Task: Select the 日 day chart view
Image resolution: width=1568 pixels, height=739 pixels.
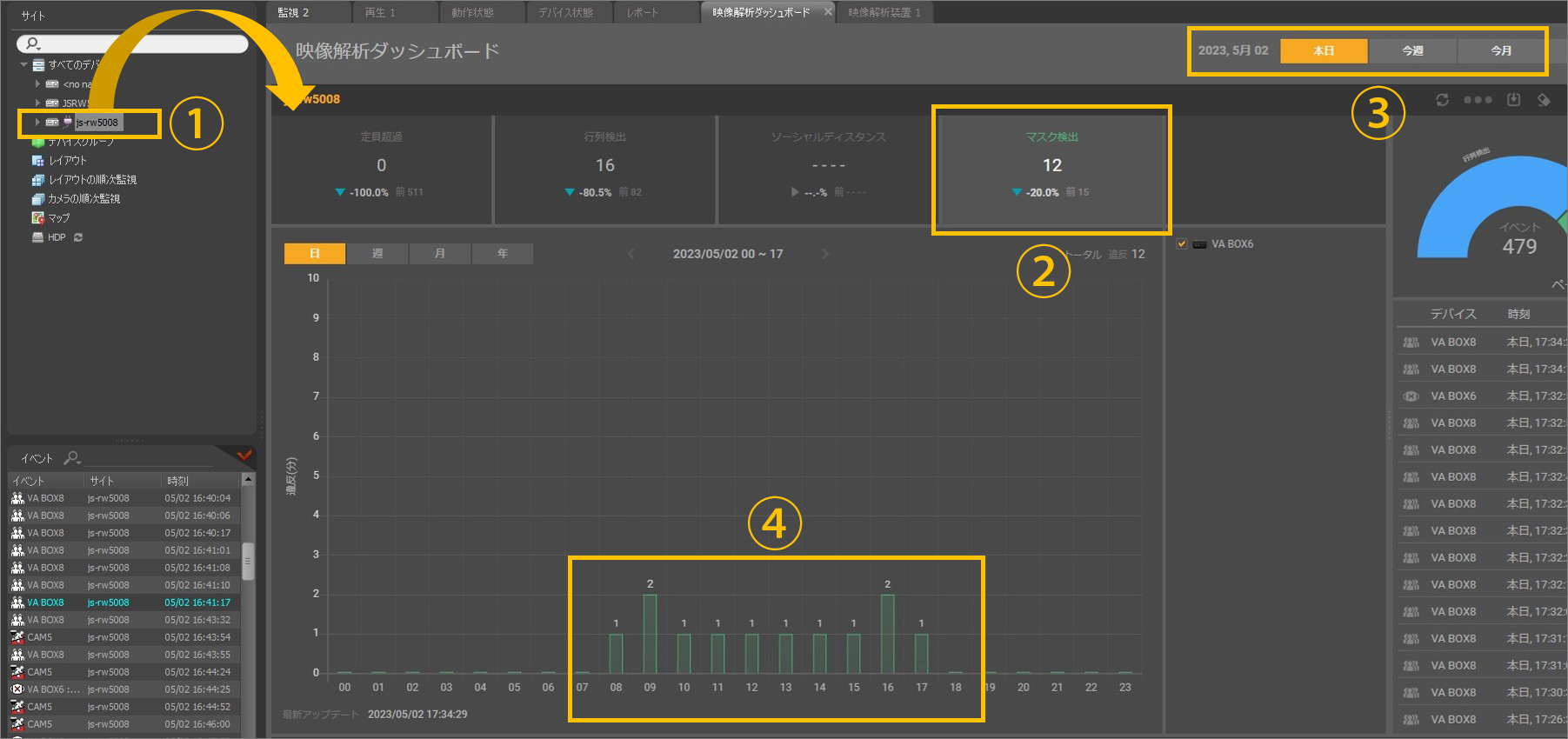Action: 315,253
